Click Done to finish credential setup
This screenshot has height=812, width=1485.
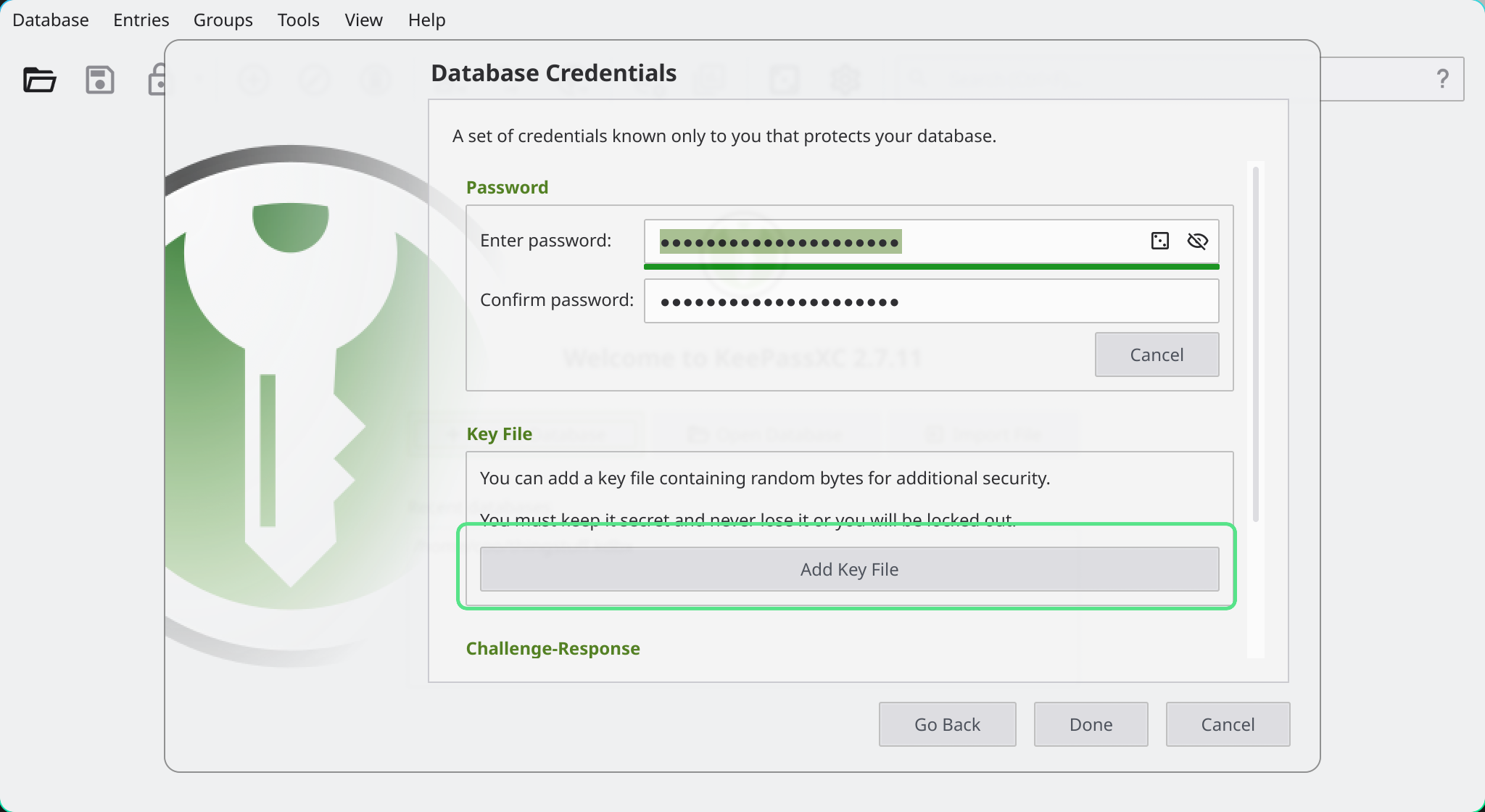1091,724
